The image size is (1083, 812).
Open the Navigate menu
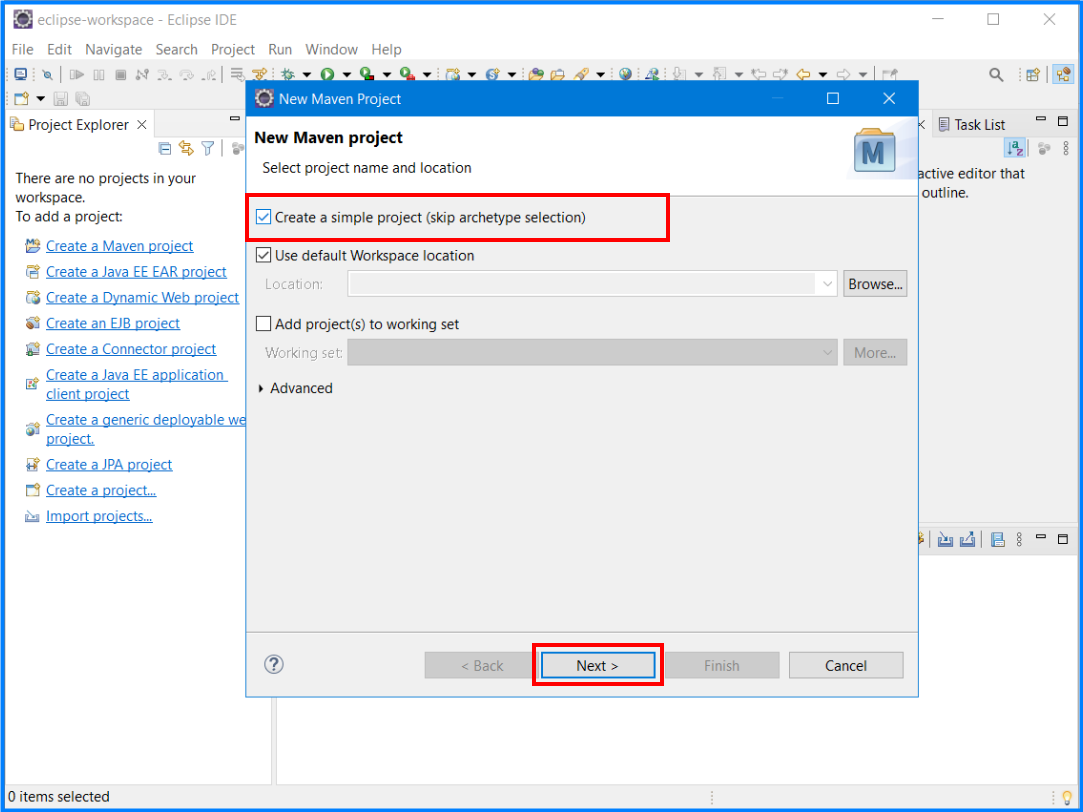click(113, 49)
